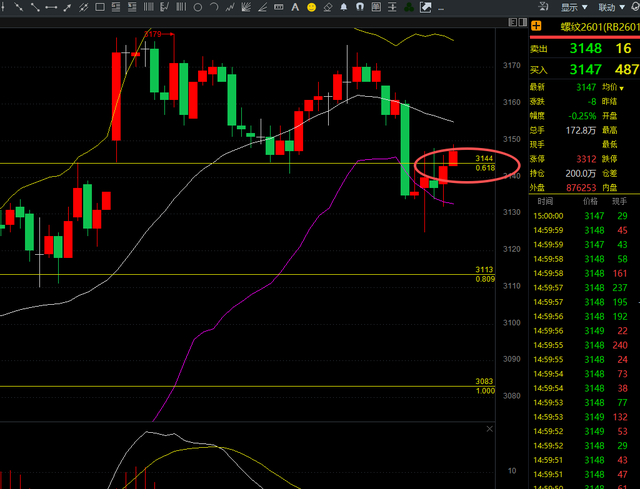Image resolution: width=640 pixels, height=489 pixels.
Task: Click the green clover icon
Action: [x=409, y=7]
